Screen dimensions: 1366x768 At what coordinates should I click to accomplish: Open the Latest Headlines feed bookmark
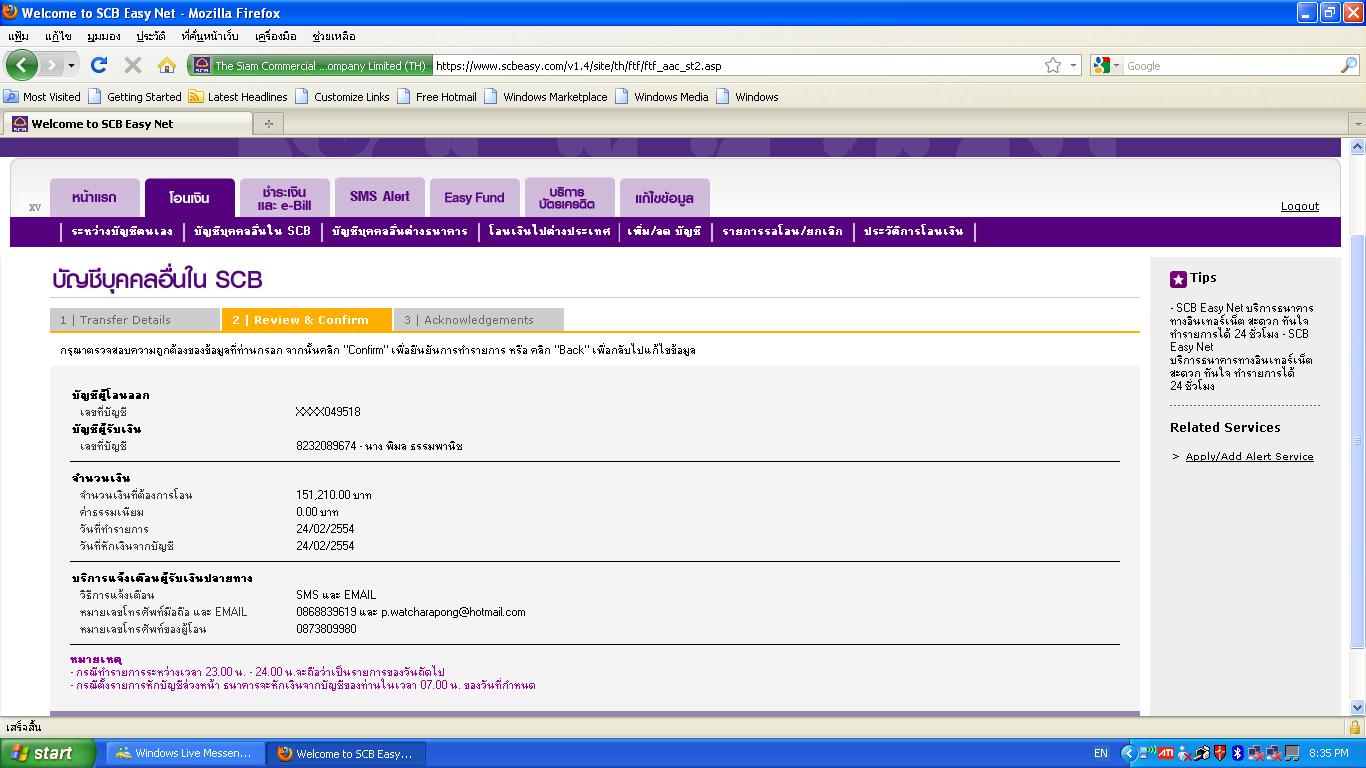[238, 97]
